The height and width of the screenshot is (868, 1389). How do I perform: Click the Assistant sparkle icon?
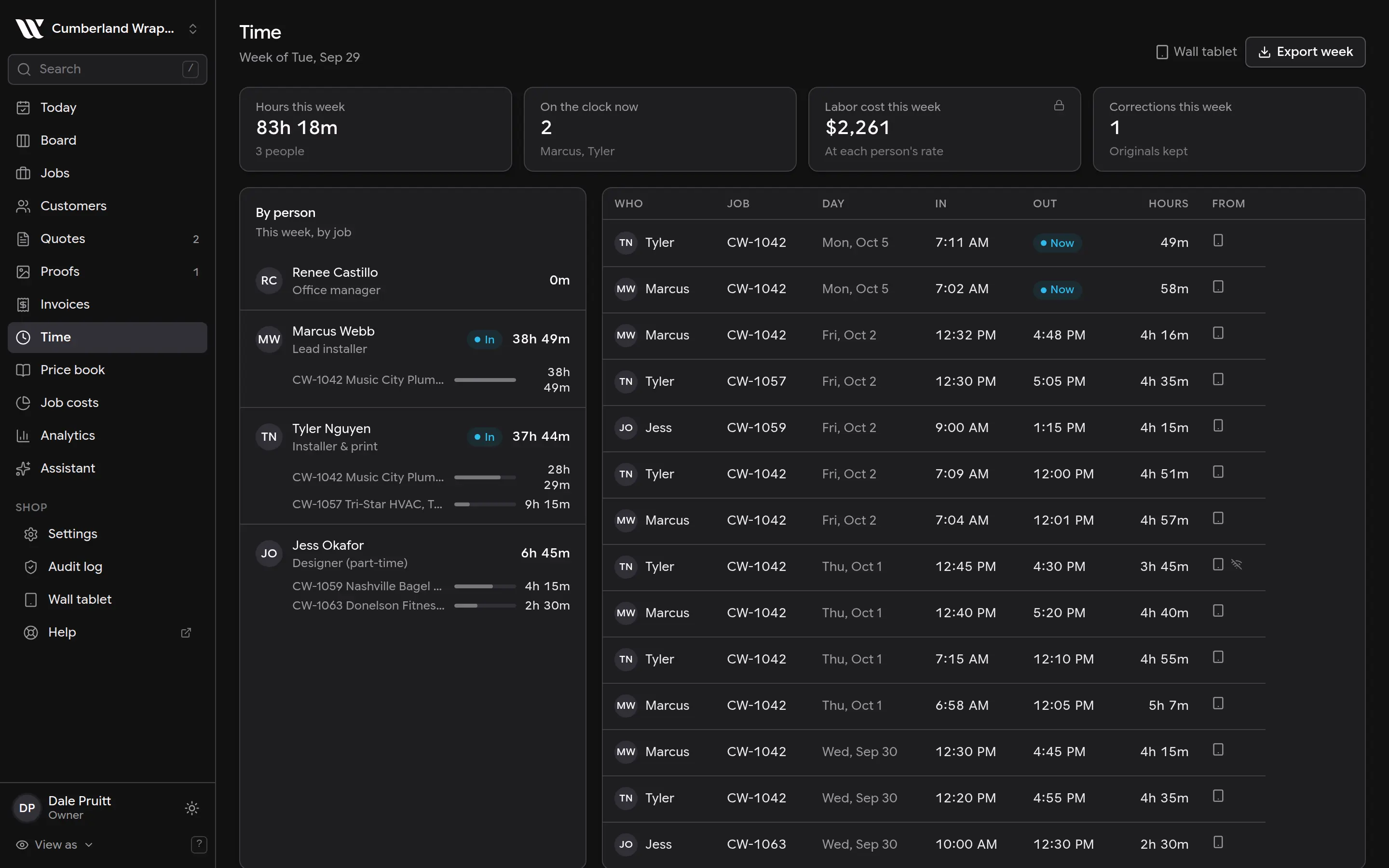click(23, 468)
